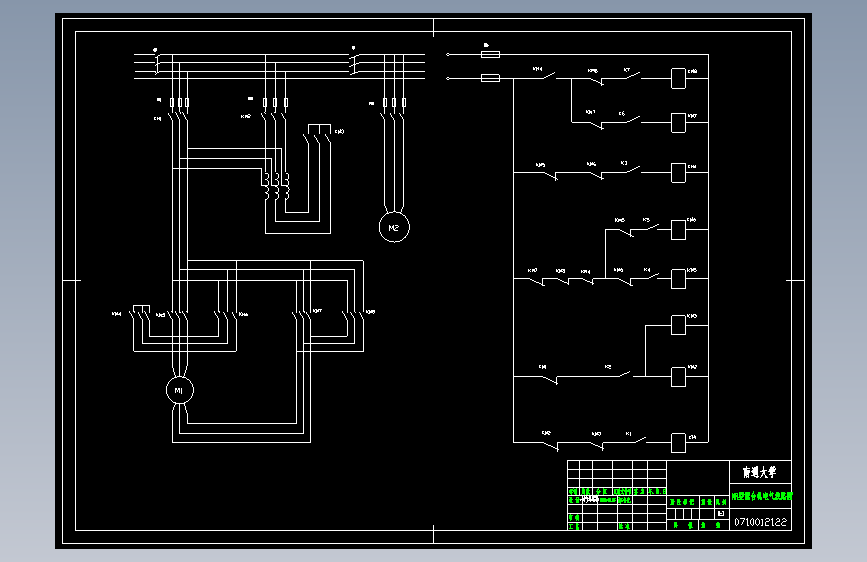Select the K6 contact label
867x562 pixels.
tap(622, 113)
